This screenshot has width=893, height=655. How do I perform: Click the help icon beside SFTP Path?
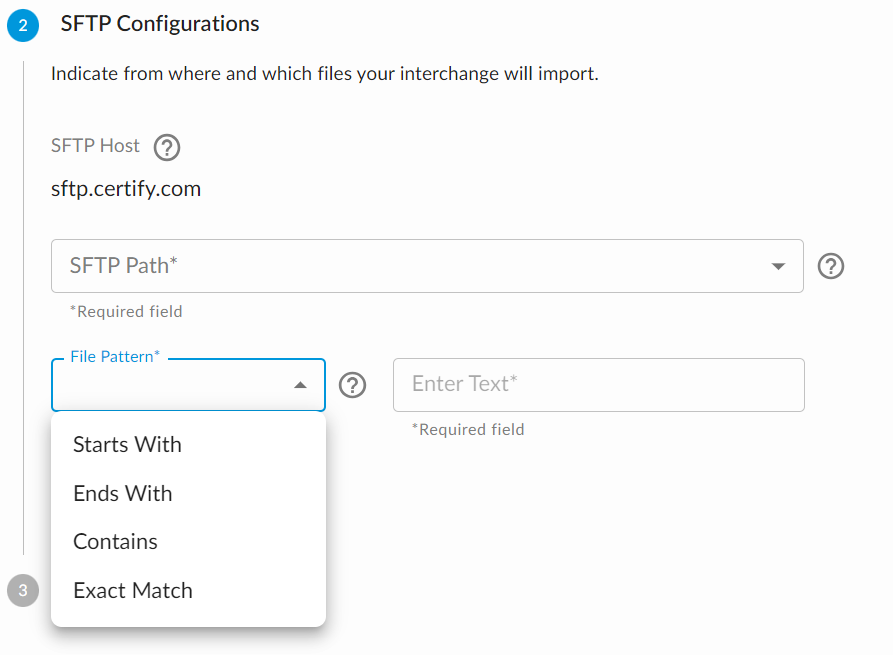pos(830,266)
